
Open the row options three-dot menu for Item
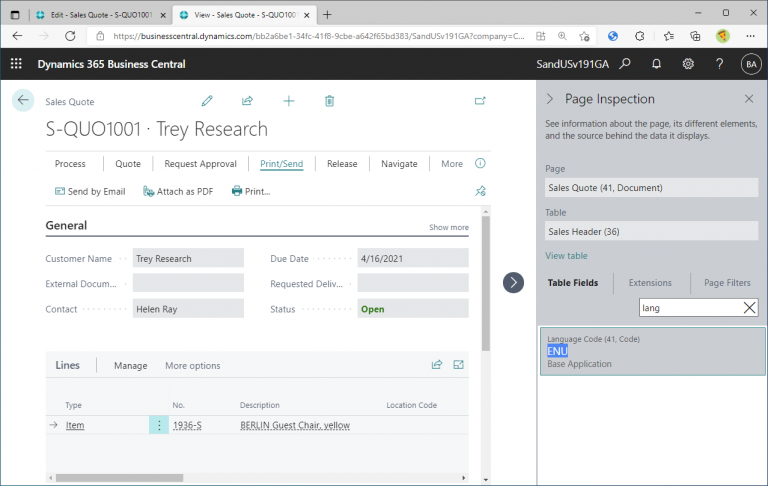coord(159,425)
